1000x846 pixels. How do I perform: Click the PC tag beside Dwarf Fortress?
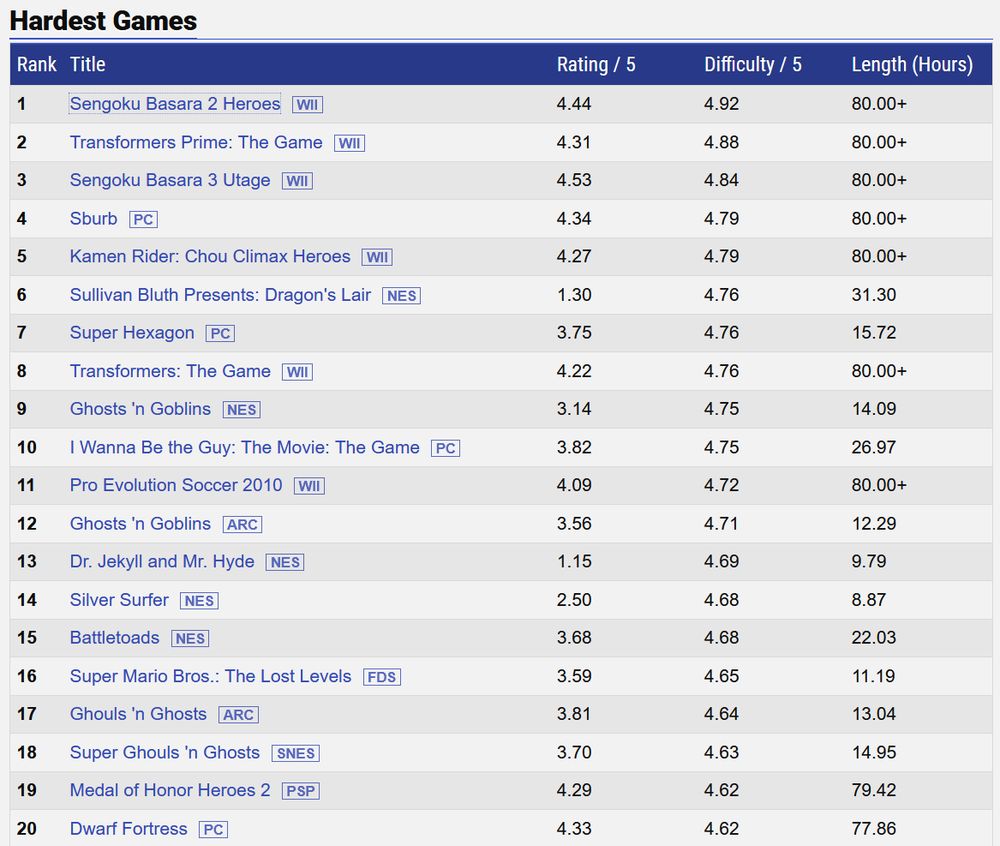213,829
